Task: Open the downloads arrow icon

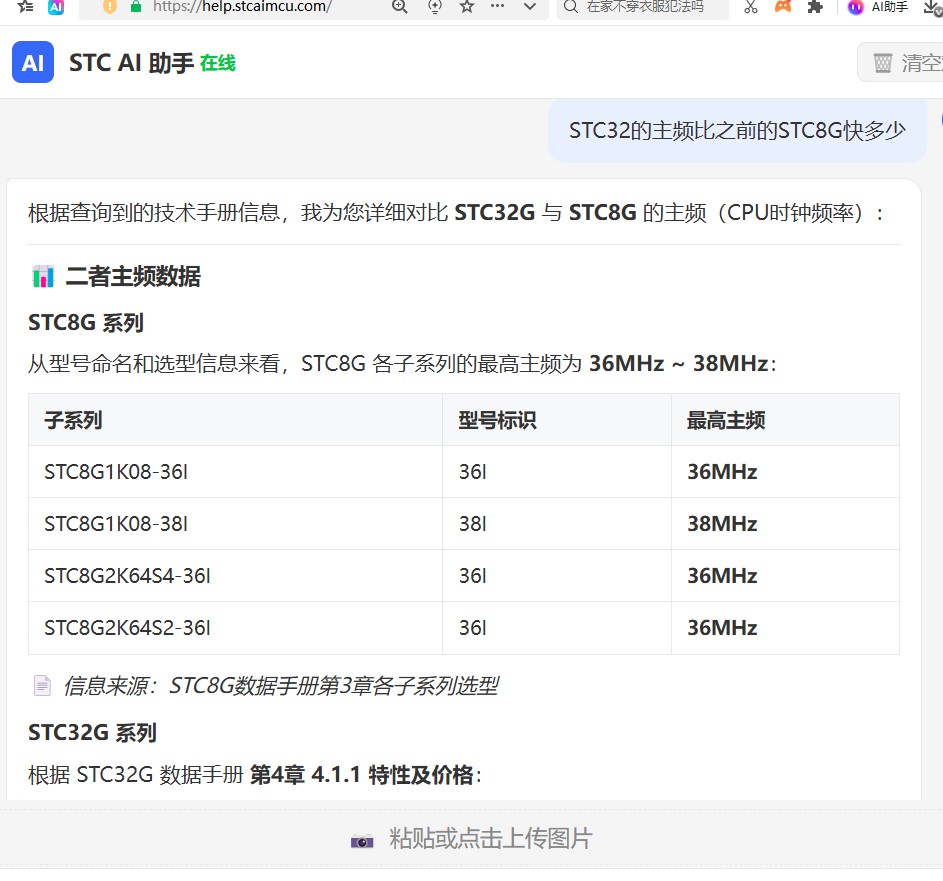Action: 933,7
